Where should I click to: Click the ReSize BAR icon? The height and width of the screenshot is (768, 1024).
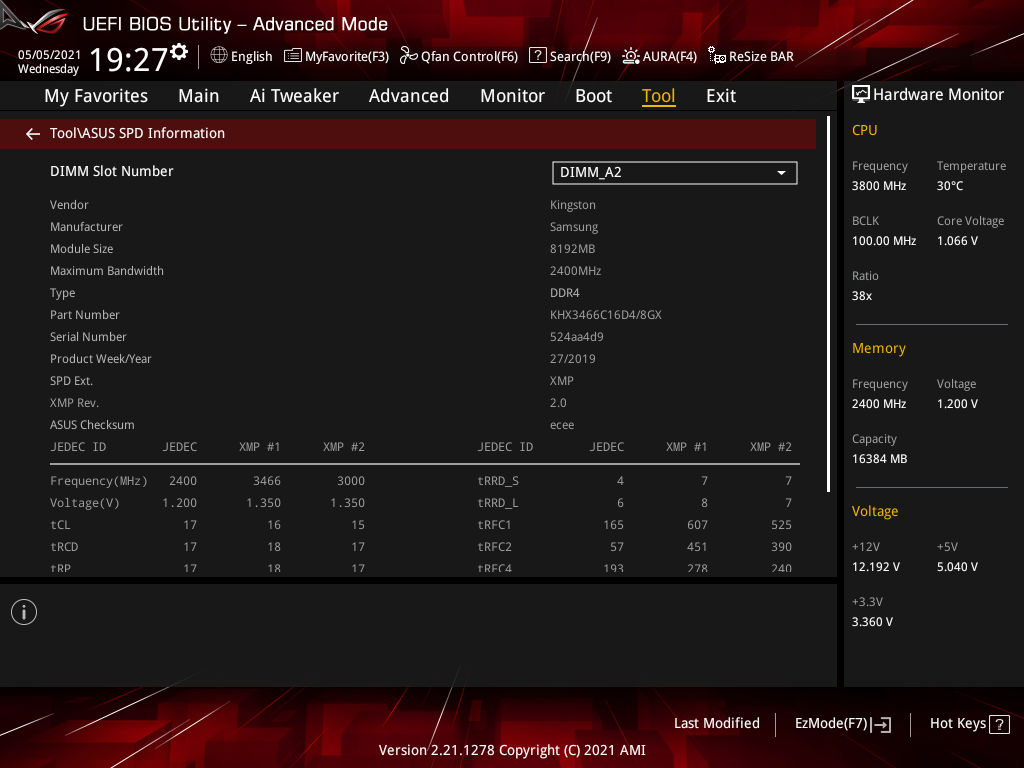pos(717,56)
